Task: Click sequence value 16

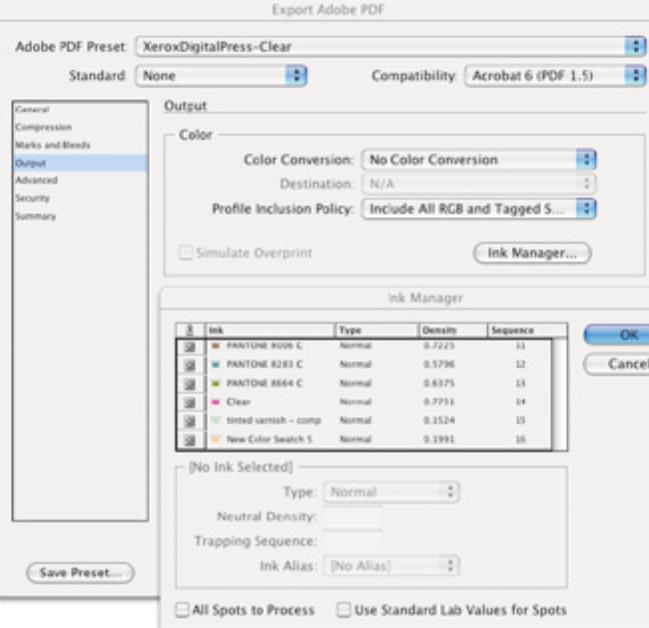Action: coord(521,439)
